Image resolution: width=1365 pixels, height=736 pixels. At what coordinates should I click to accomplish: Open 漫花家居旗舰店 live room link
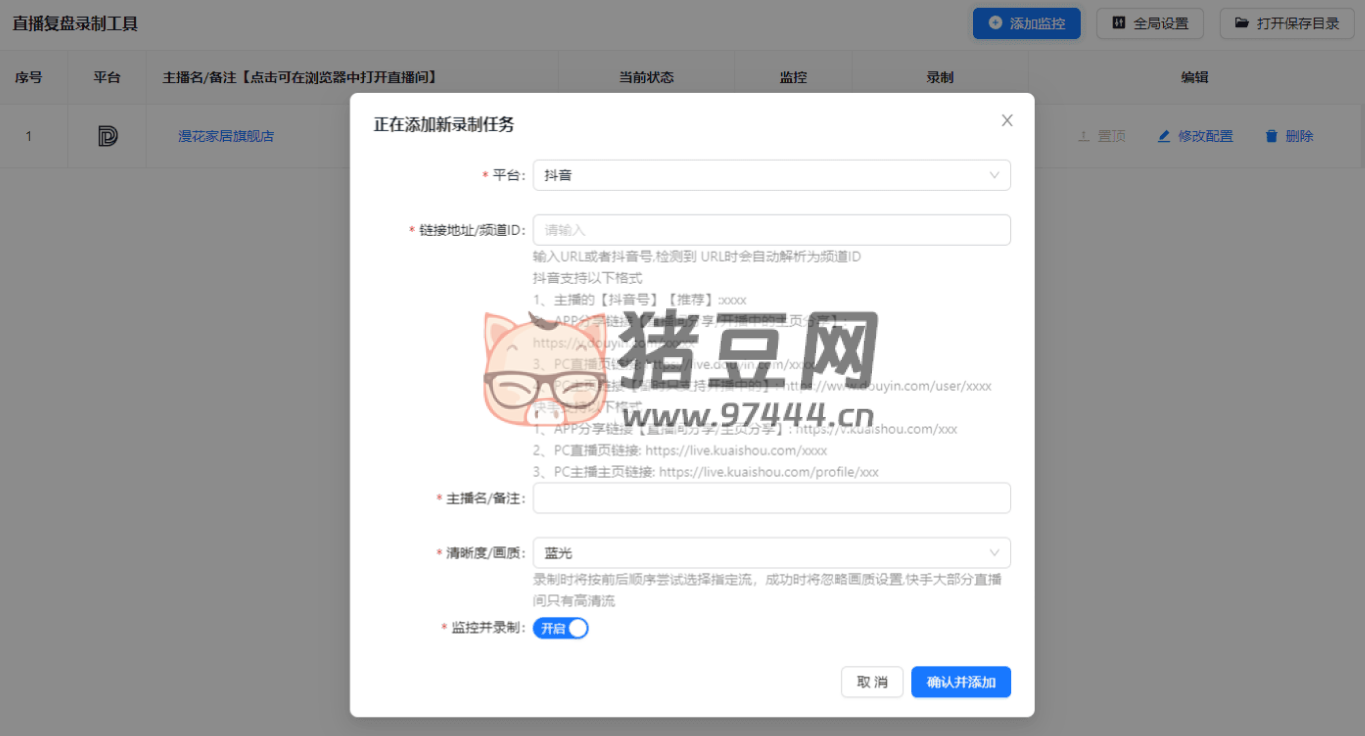tap(226, 136)
